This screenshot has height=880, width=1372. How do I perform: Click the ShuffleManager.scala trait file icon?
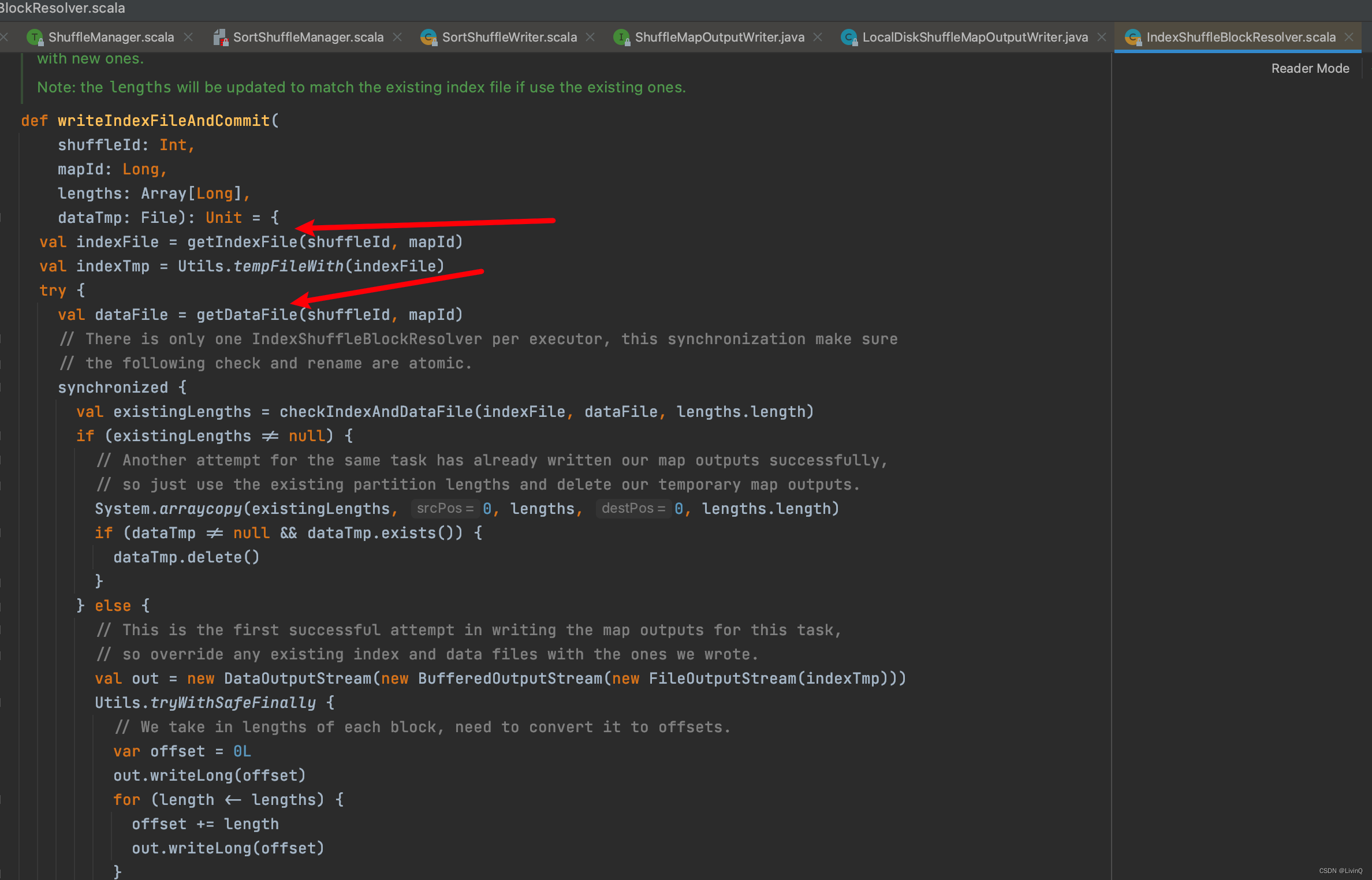point(35,38)
